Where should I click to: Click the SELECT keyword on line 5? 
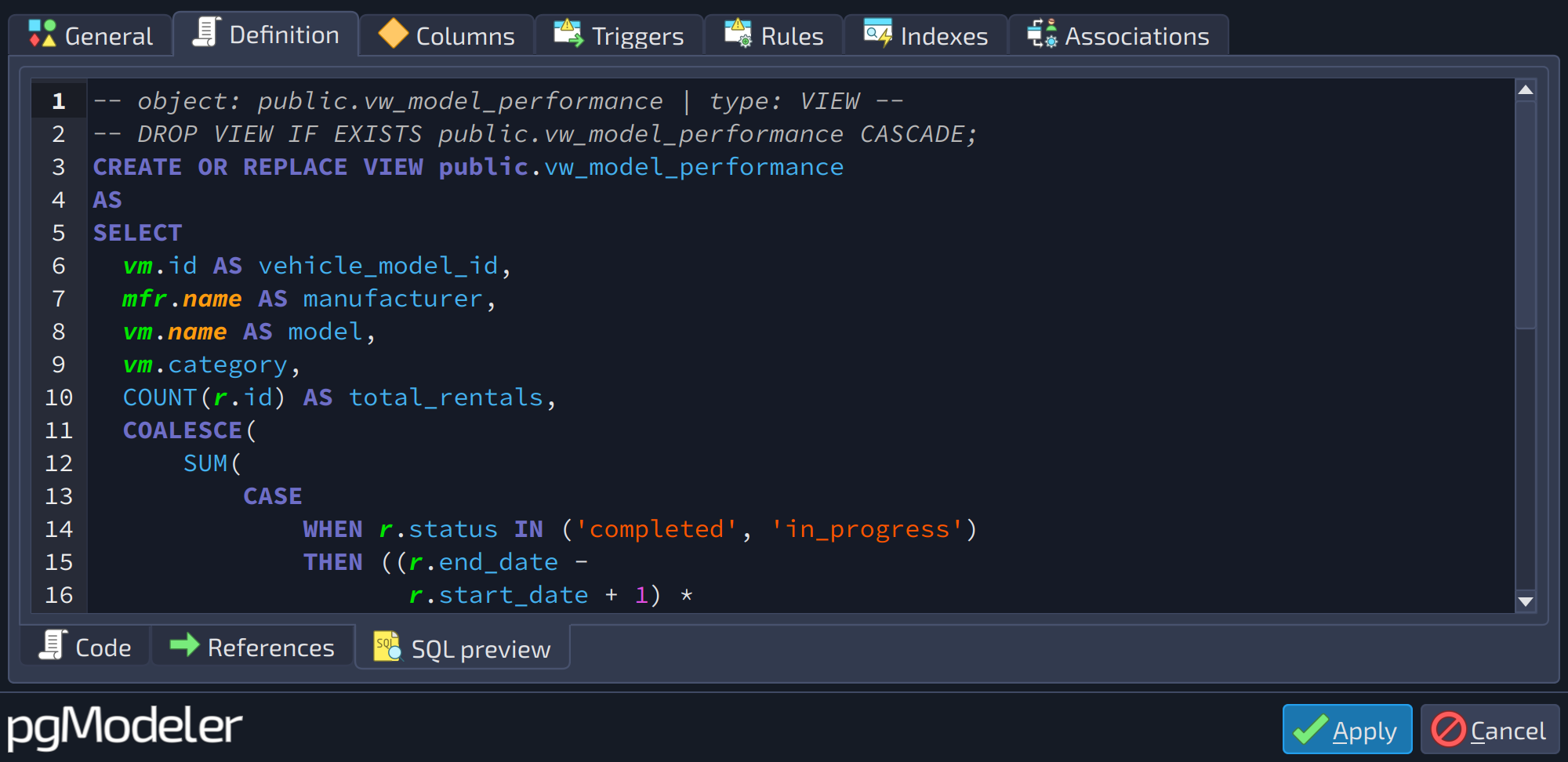137,233
